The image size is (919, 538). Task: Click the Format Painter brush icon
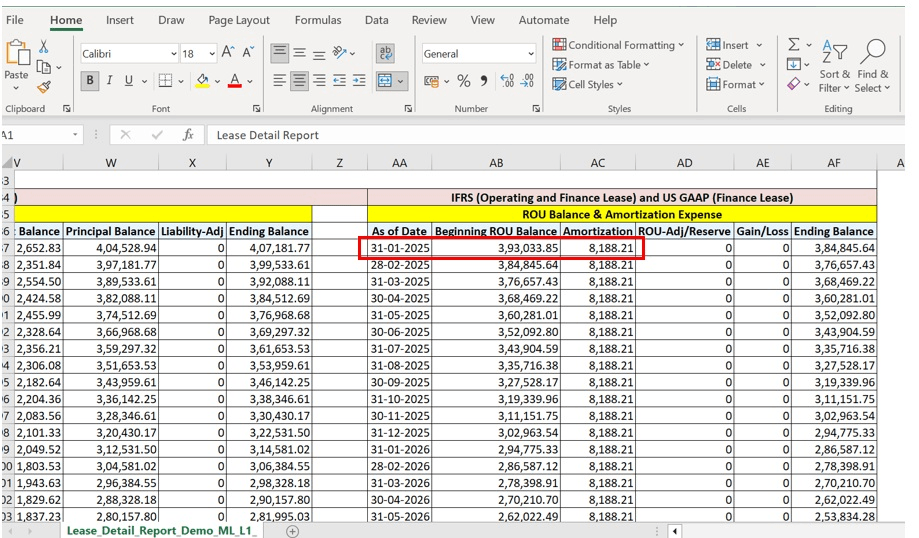point(44,88)
